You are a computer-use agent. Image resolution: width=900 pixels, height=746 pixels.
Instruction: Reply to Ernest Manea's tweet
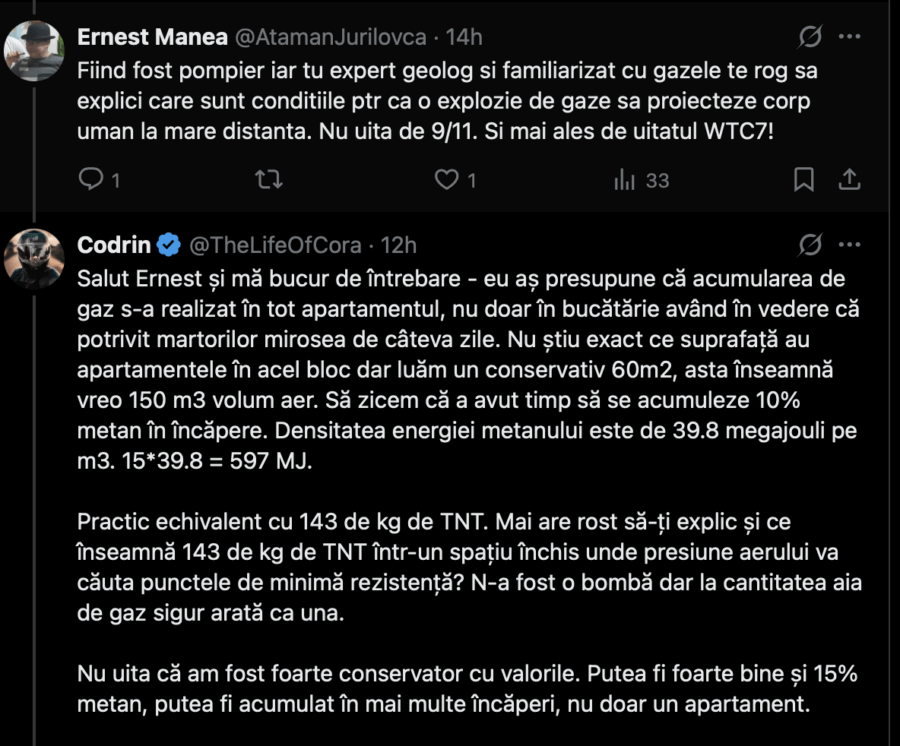91,179
